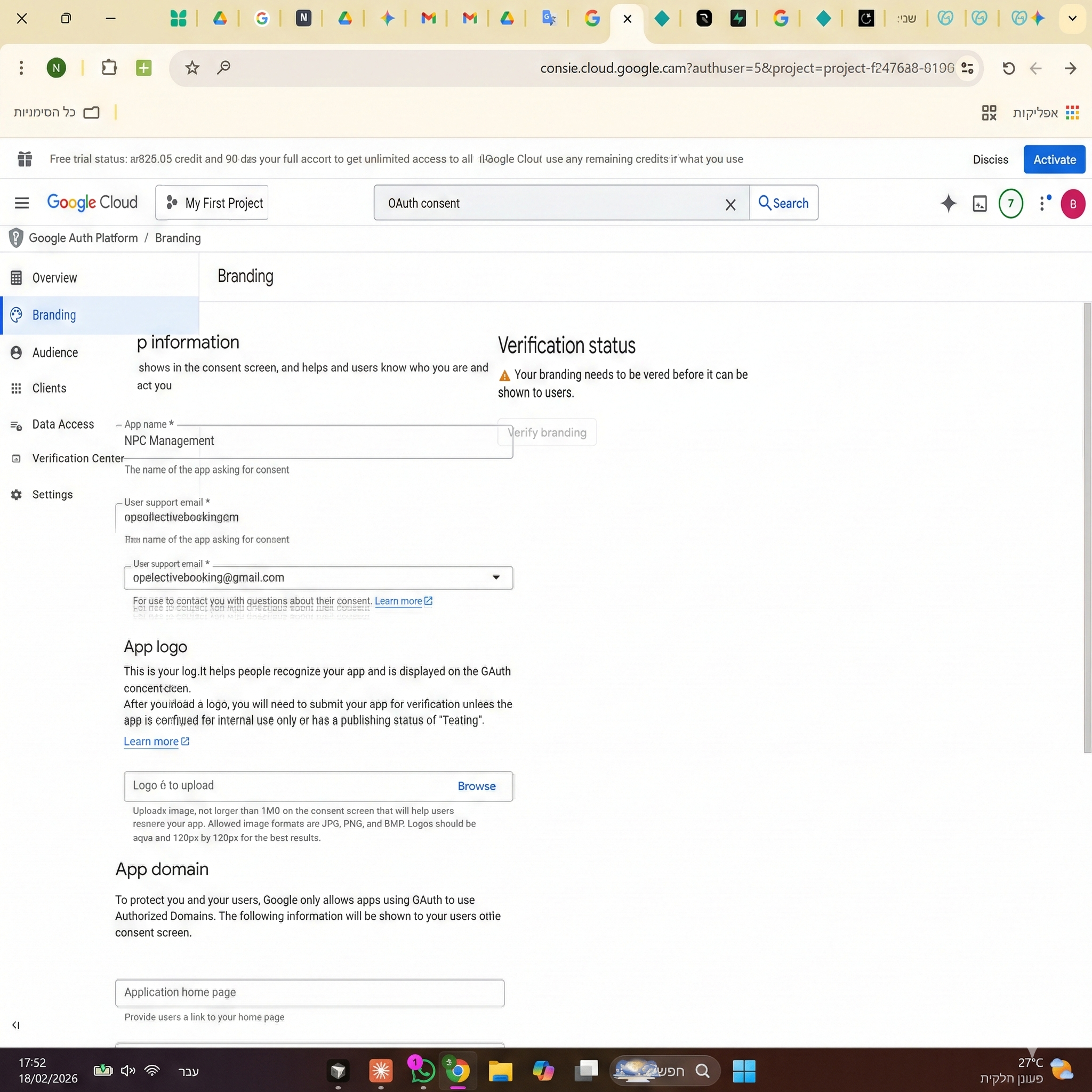
Task: Open Cloud Shell terminal icon
Action: (x=979, y=204)
